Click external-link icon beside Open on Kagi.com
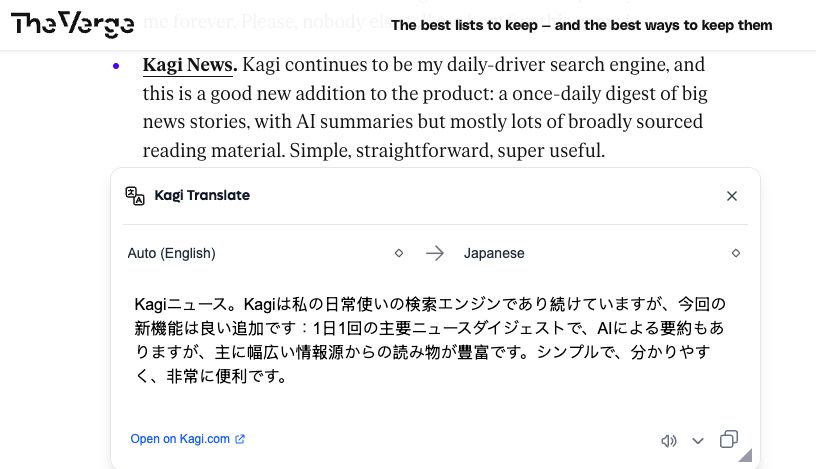The width and height of the screenshot is (816, 469). click(x=240, y=439)
